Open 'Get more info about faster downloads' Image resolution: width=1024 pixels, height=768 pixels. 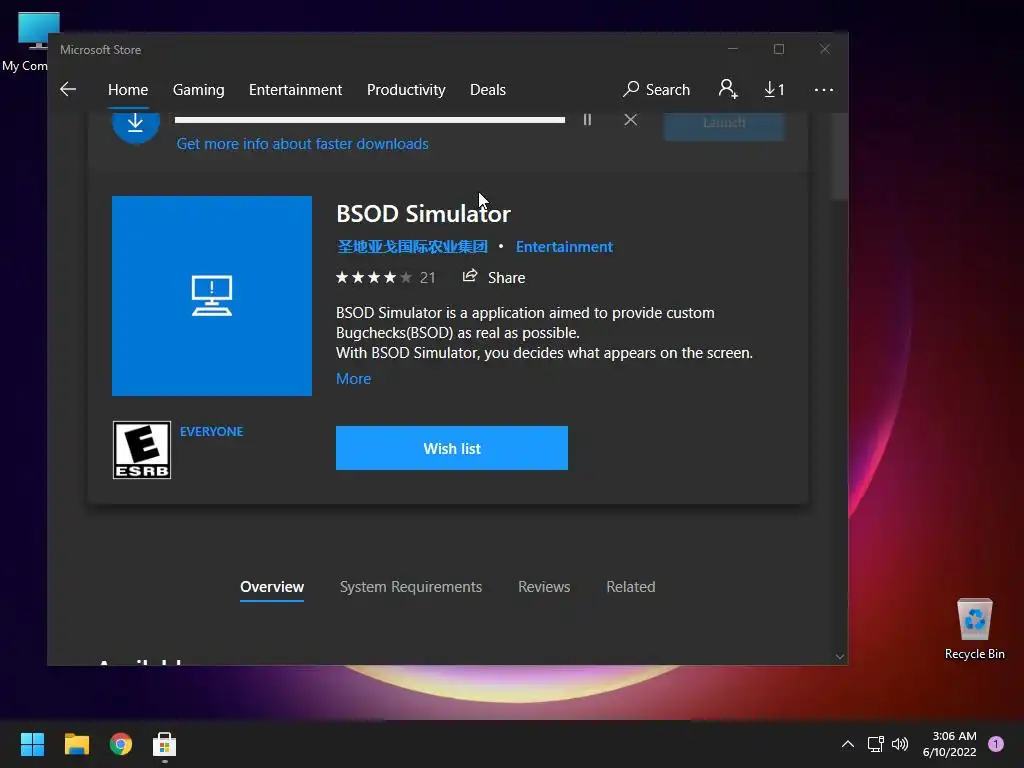[302, 144]
